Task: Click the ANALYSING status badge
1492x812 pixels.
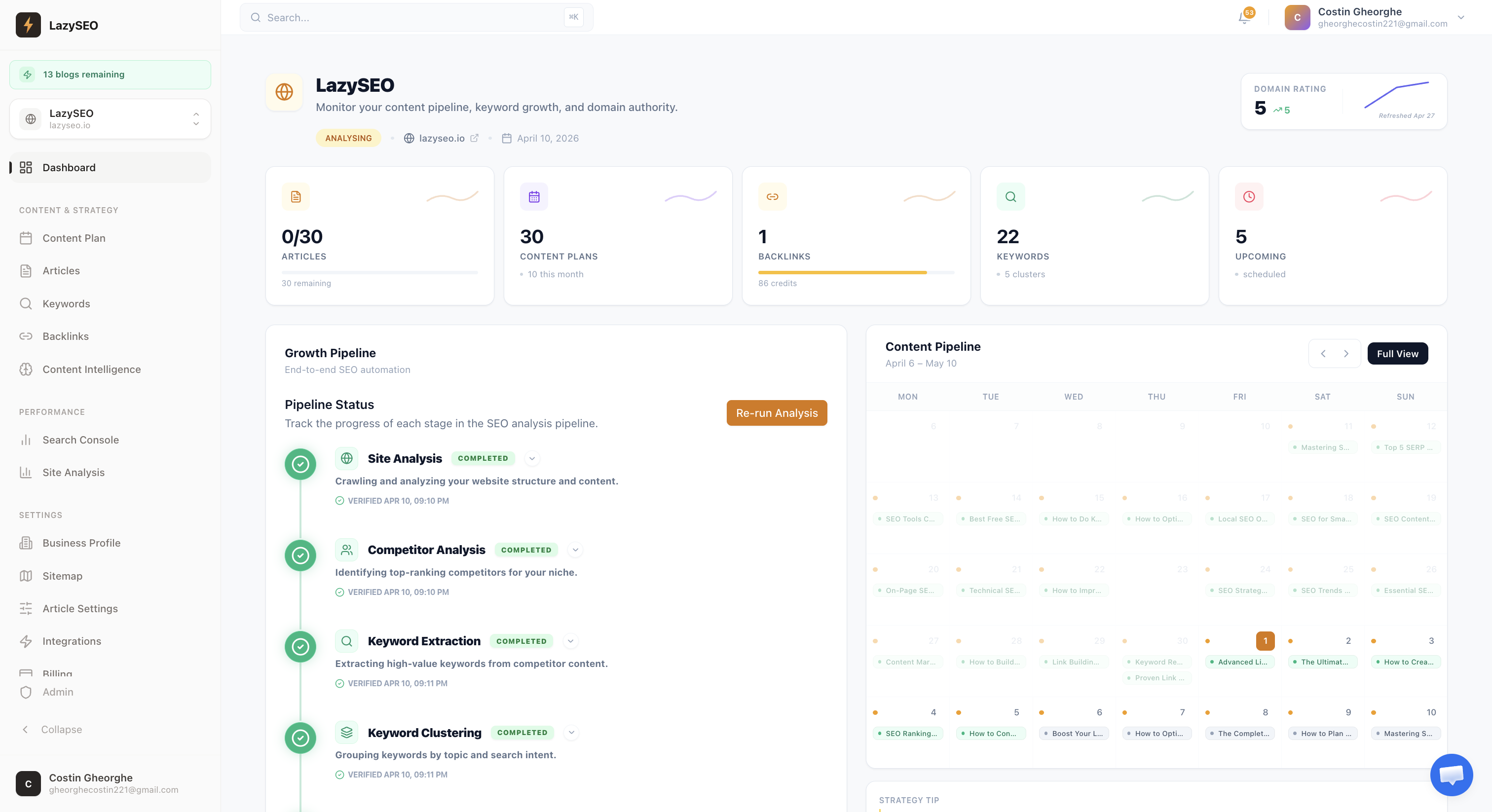Action: (348, 138)
